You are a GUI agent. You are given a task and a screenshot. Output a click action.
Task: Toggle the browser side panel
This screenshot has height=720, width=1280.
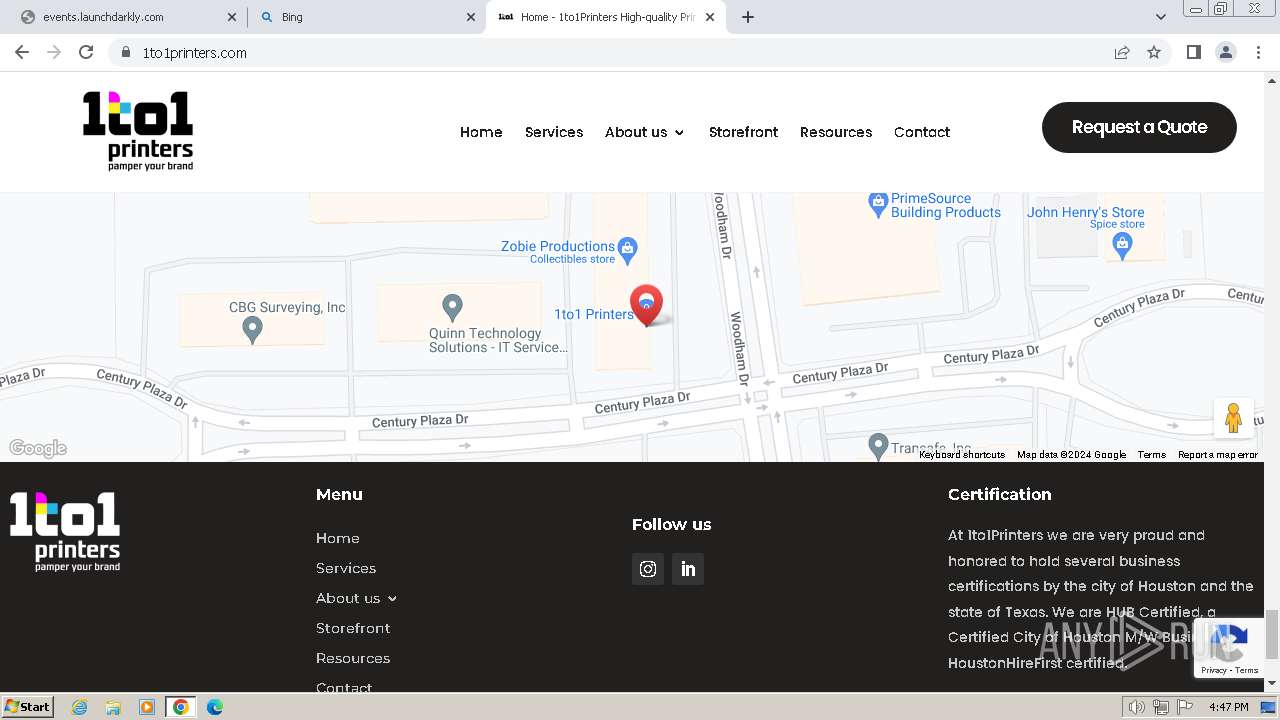(x=1193, y=52)
